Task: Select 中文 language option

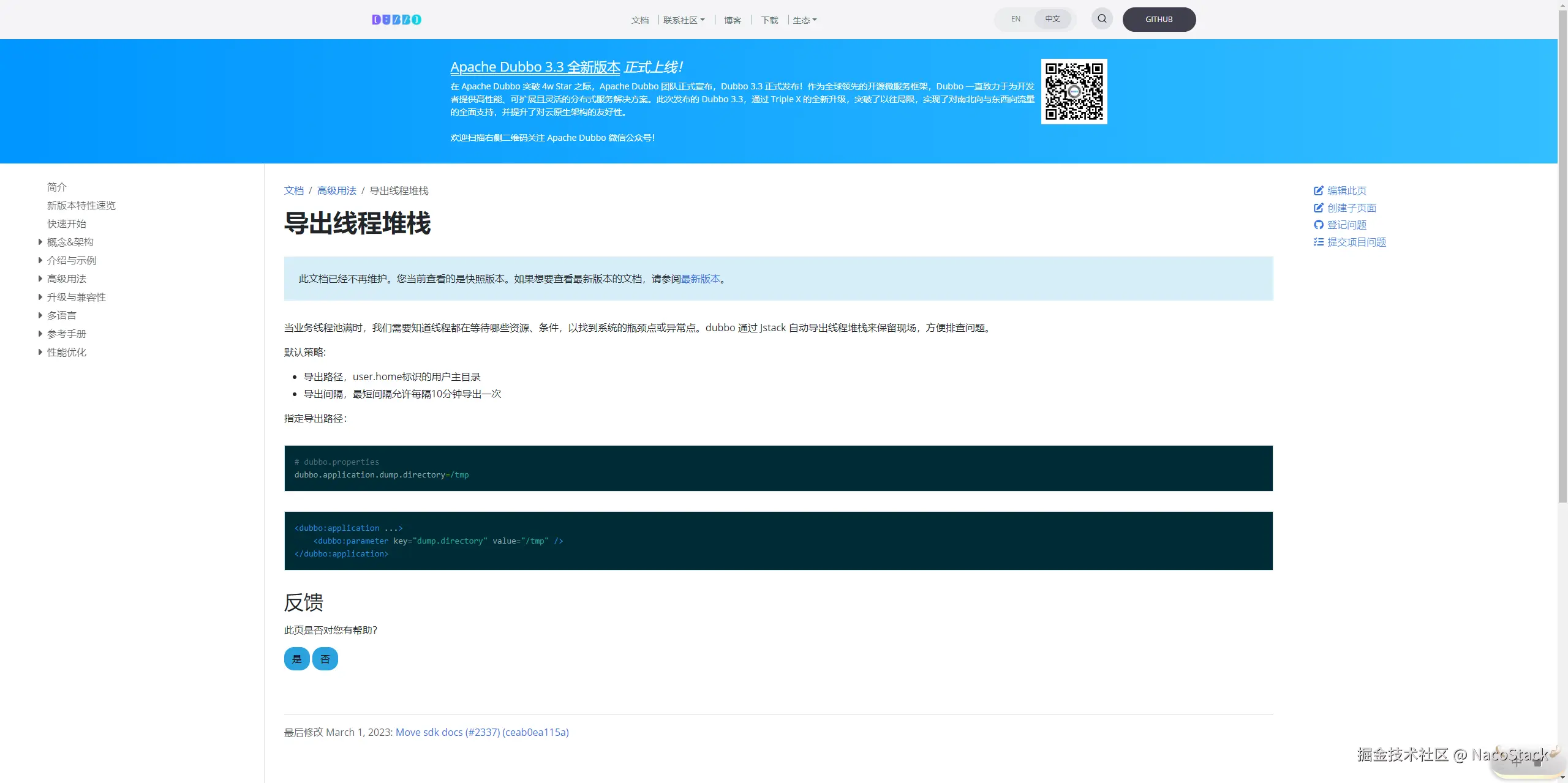Action: (x=1052, y=19)
